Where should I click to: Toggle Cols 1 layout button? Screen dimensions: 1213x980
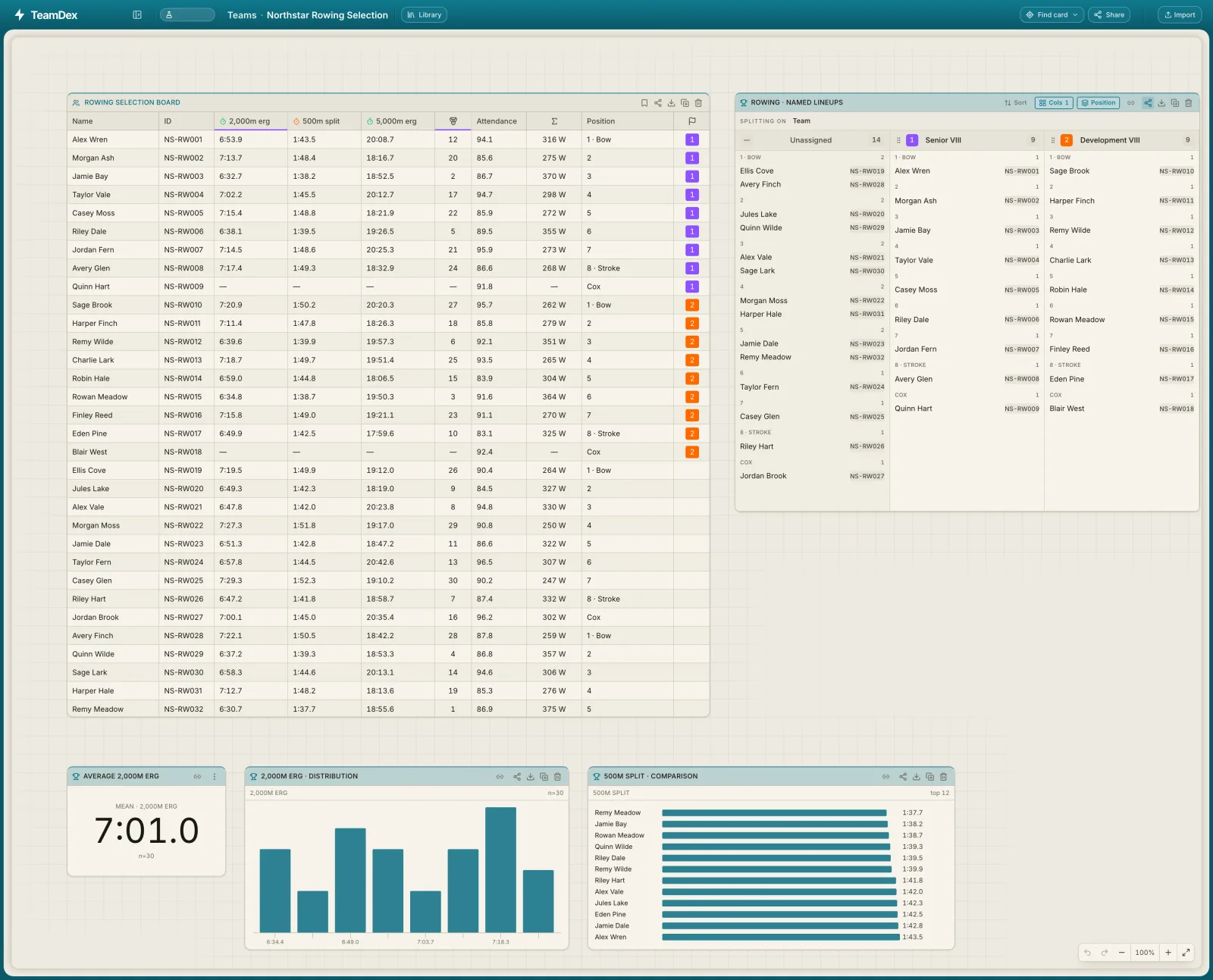click(1054, 103)
